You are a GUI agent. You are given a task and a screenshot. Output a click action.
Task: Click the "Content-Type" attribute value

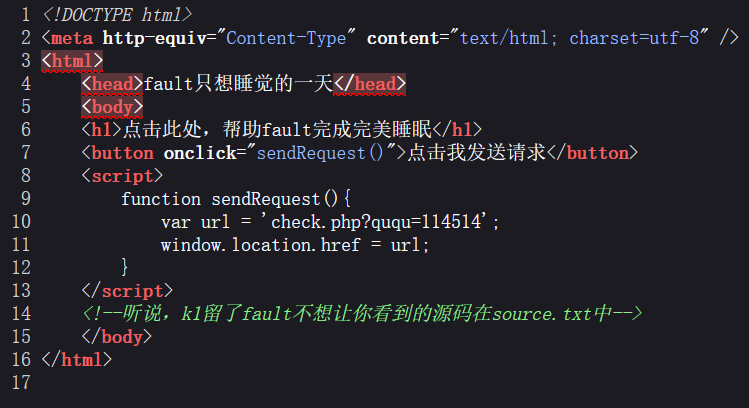(286, 38)
